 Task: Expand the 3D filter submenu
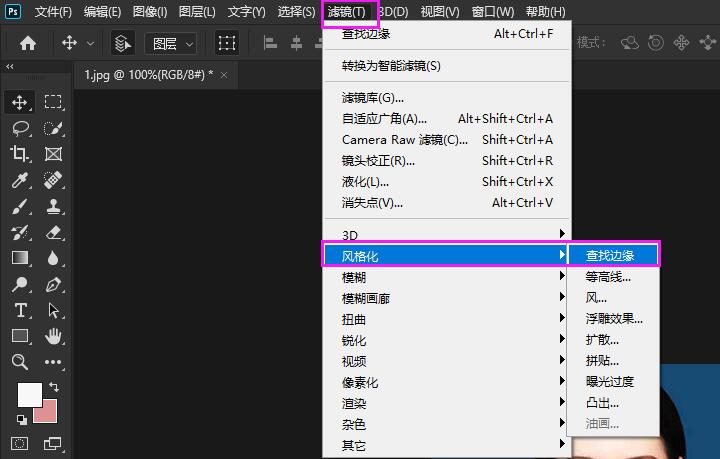point(446,235)
